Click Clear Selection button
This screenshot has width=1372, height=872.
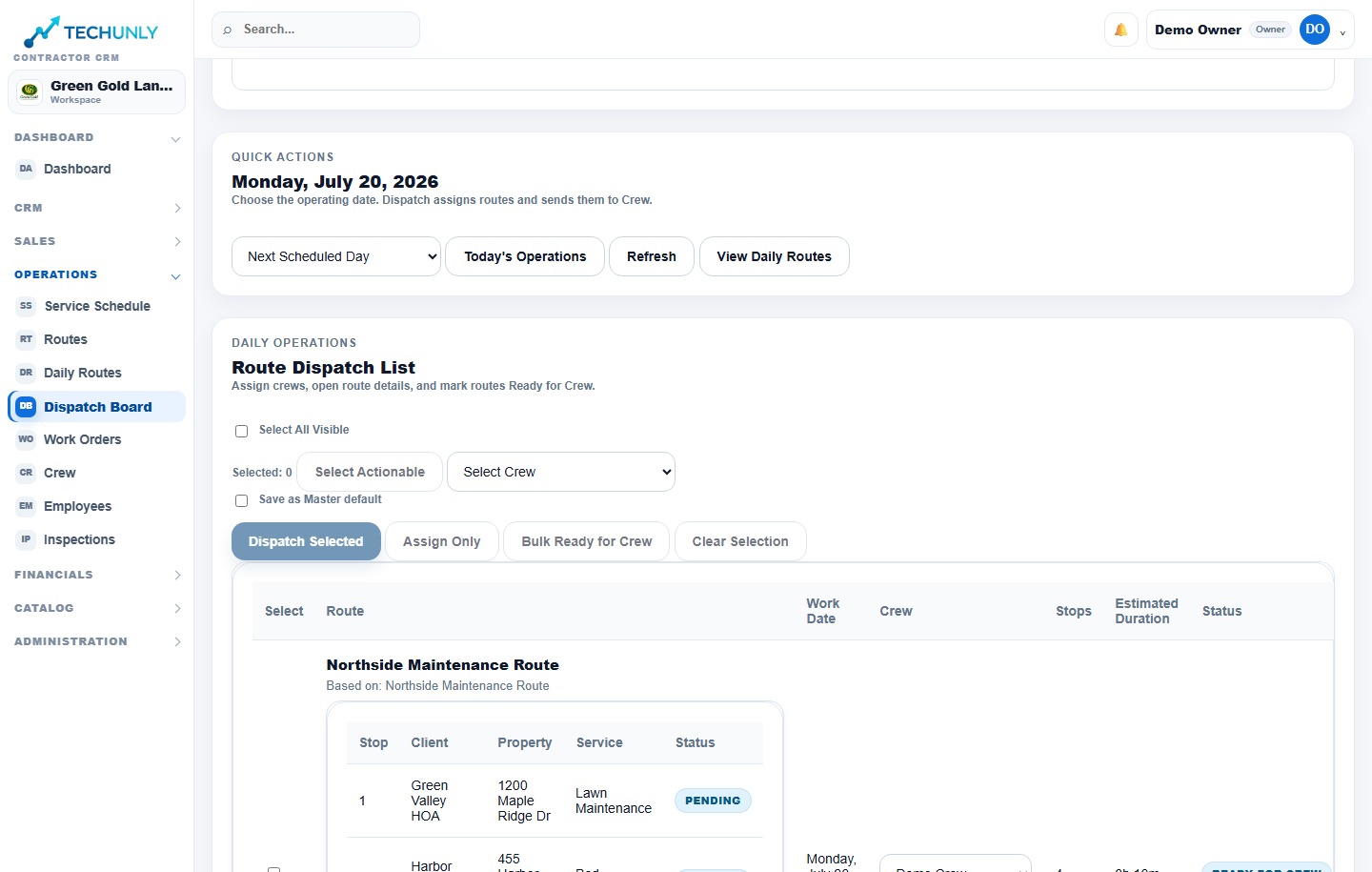pyautogui.click(x=740, y=541)
